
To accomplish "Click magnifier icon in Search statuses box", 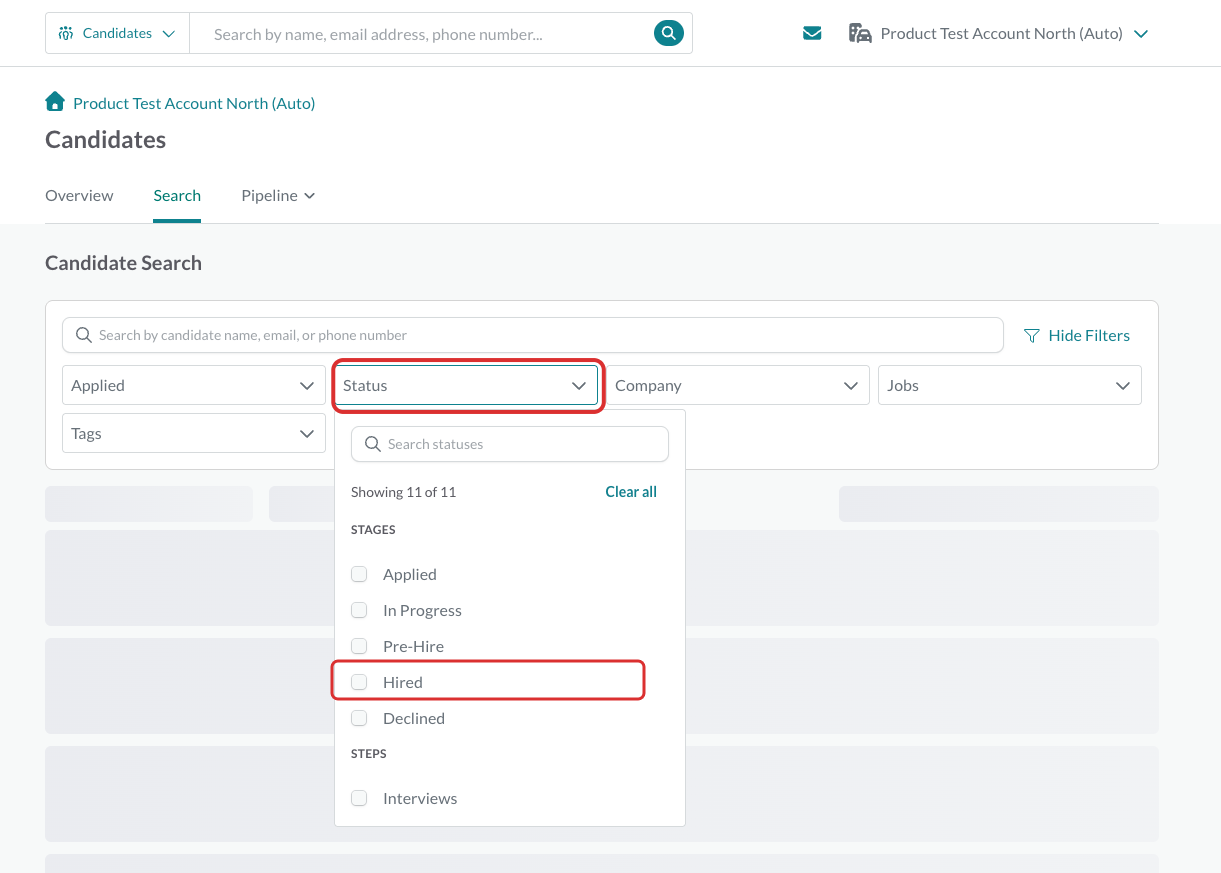I will point(373,444).
